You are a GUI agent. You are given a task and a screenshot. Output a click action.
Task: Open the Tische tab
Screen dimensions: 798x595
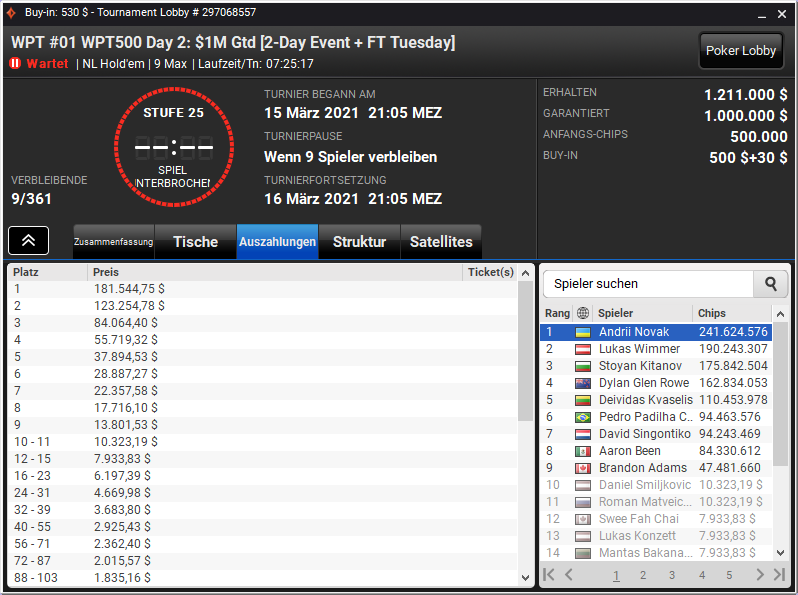195,242
